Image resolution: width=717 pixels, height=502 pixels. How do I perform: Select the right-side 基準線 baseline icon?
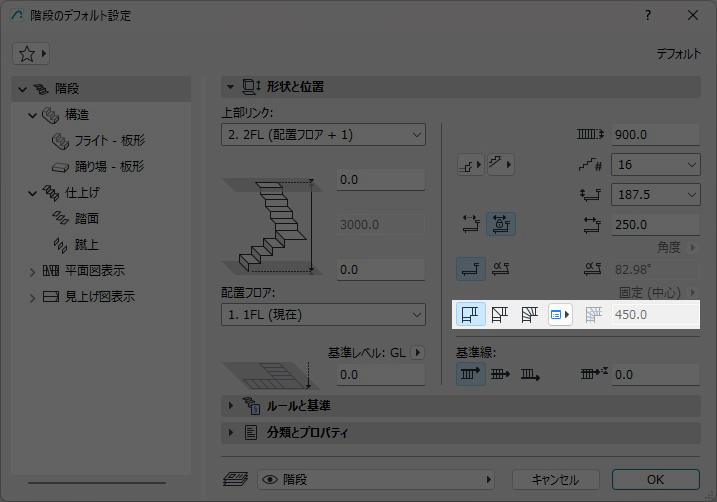(529, 374)
